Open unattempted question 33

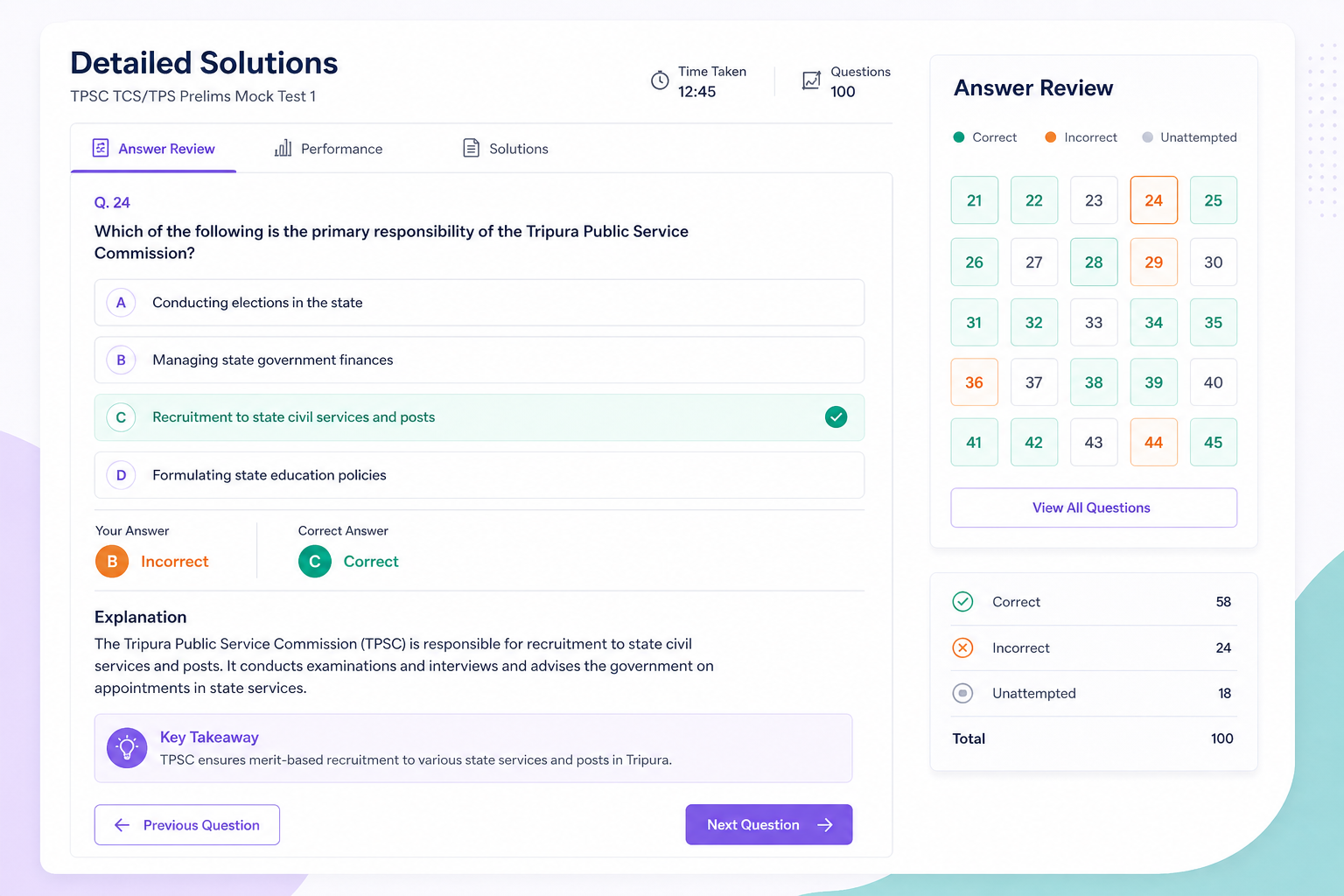coord(1094,323)
